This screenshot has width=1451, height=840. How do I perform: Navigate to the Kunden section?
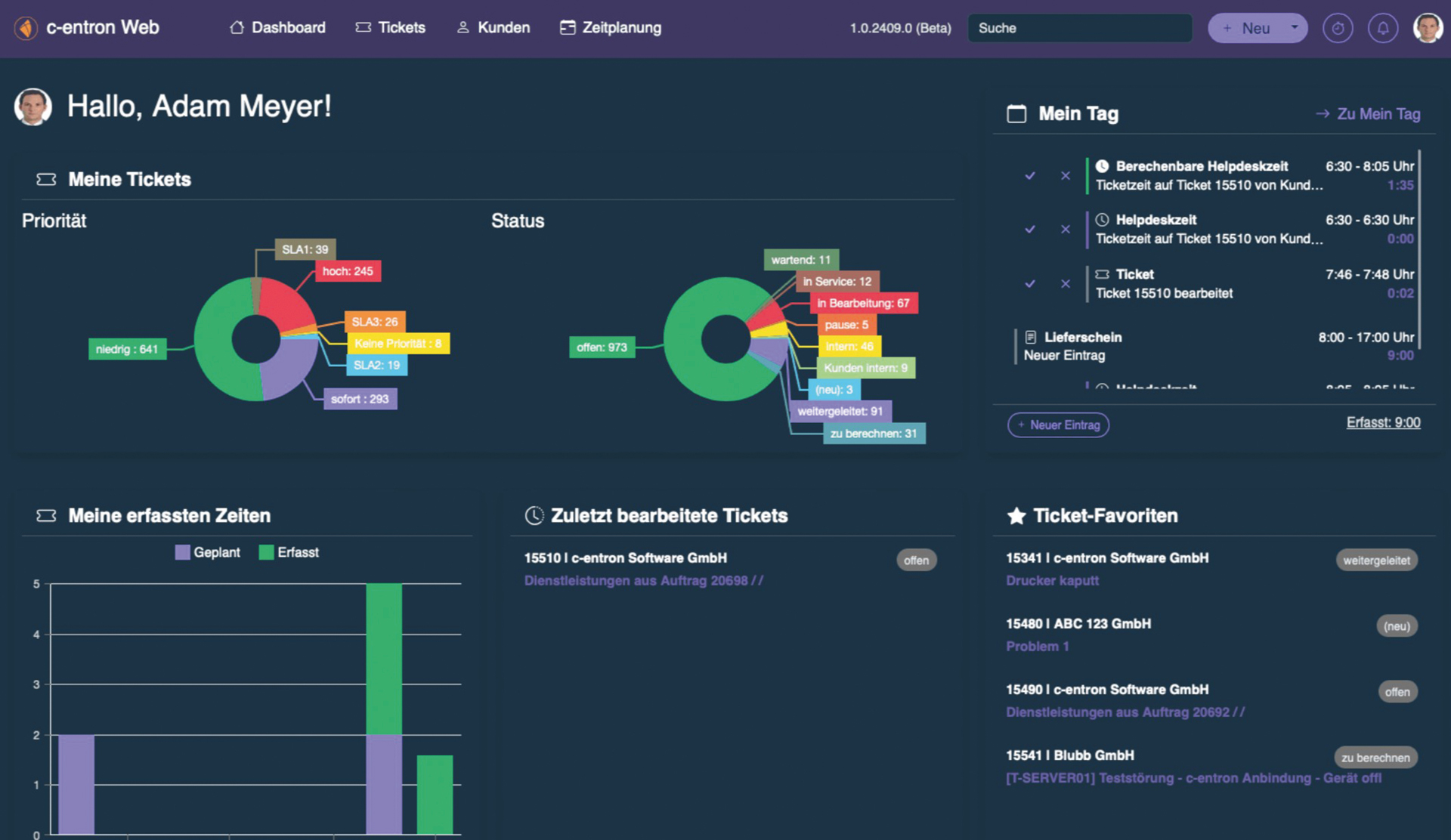point(493,27)
